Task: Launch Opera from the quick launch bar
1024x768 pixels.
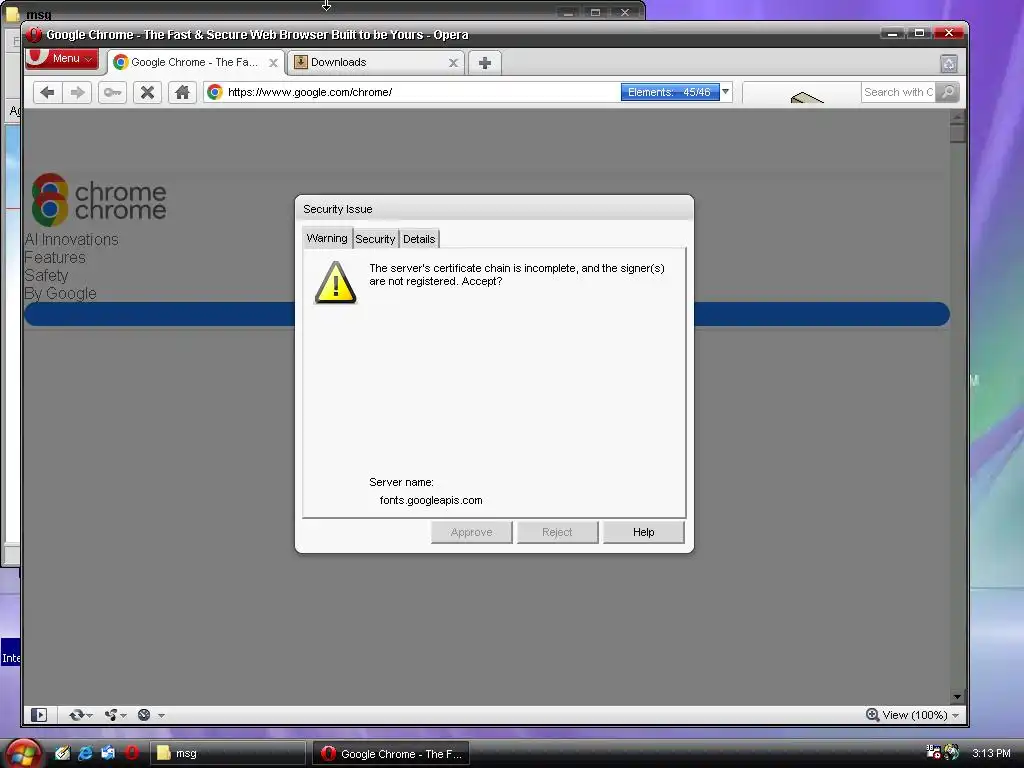Action: coord(132,753)
